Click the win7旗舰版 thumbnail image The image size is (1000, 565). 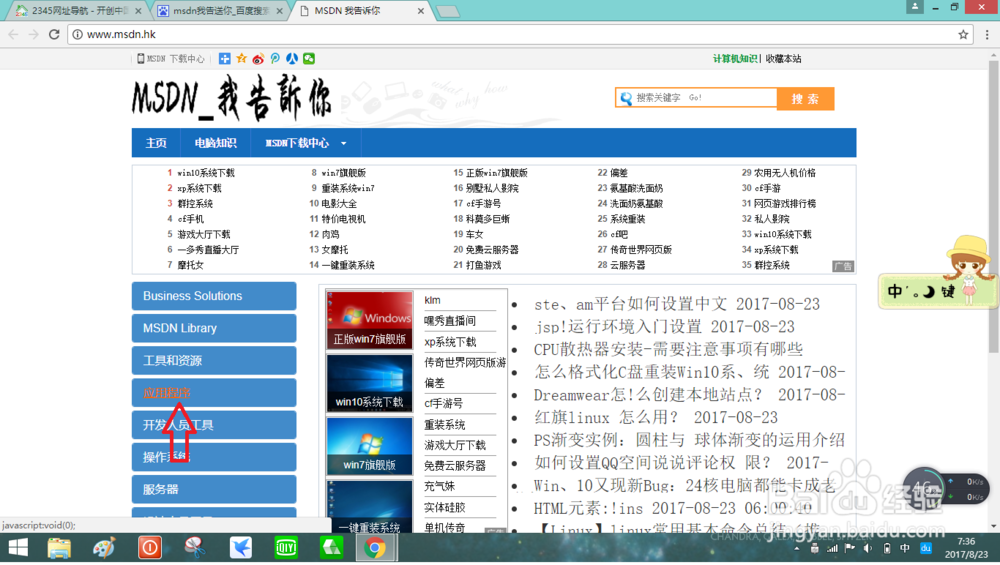point(369,446)
